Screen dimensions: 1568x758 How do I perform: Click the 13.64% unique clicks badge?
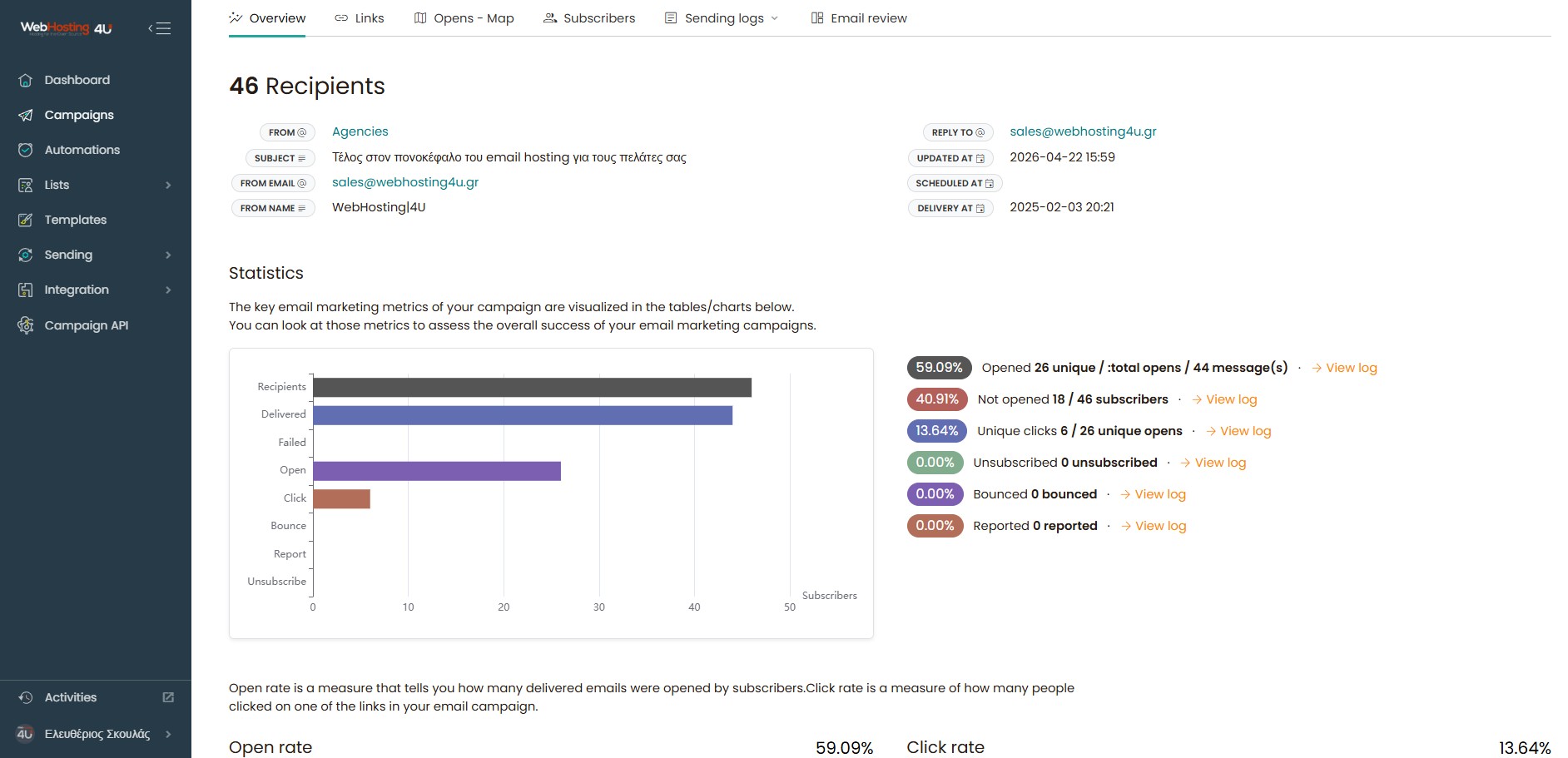936,431
